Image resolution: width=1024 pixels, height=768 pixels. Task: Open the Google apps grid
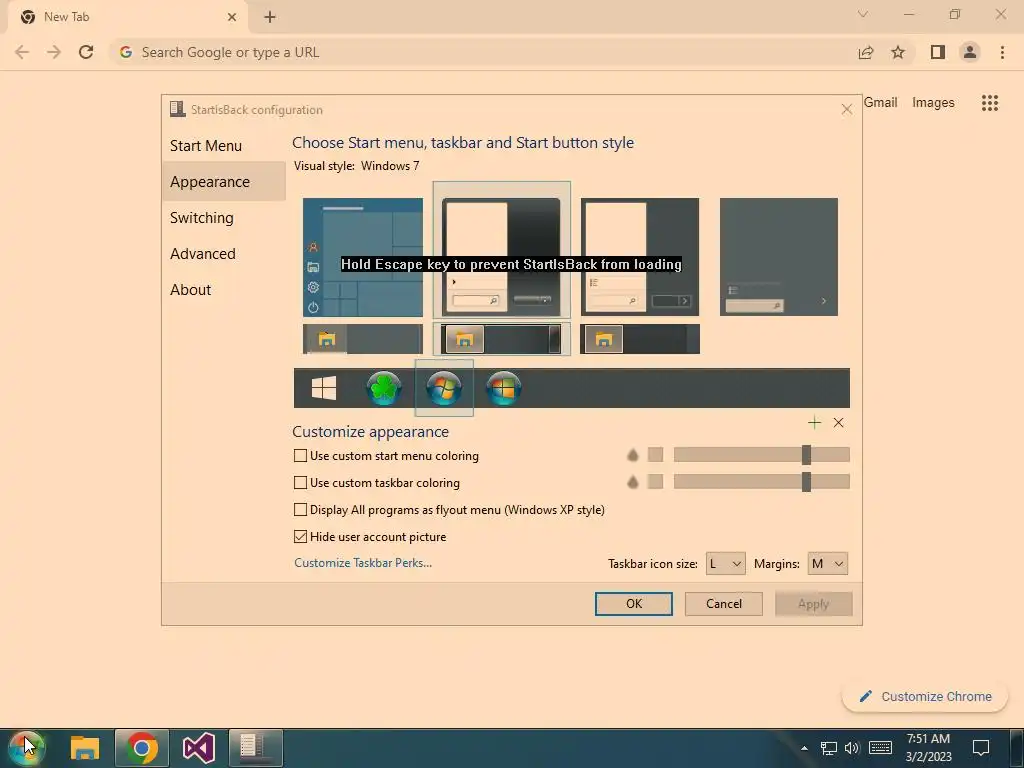click(x=990, y=103)
